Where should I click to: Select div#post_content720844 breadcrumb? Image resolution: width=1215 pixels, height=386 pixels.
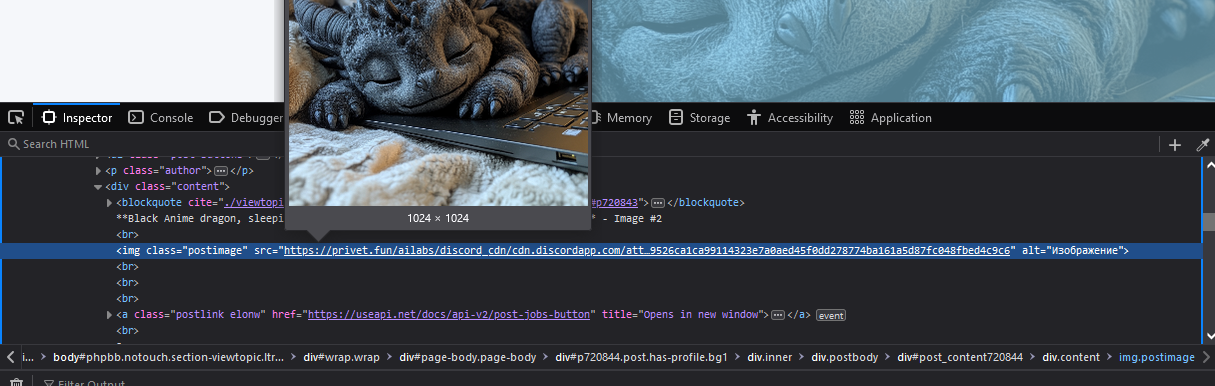(x=960, y=357)
